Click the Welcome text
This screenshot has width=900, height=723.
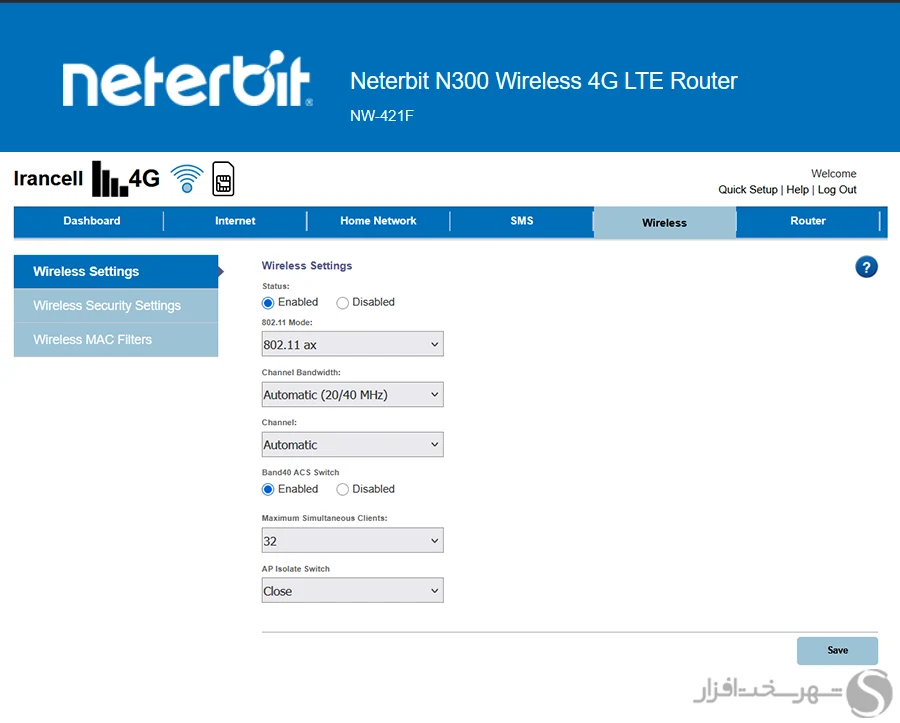[833, 174]
